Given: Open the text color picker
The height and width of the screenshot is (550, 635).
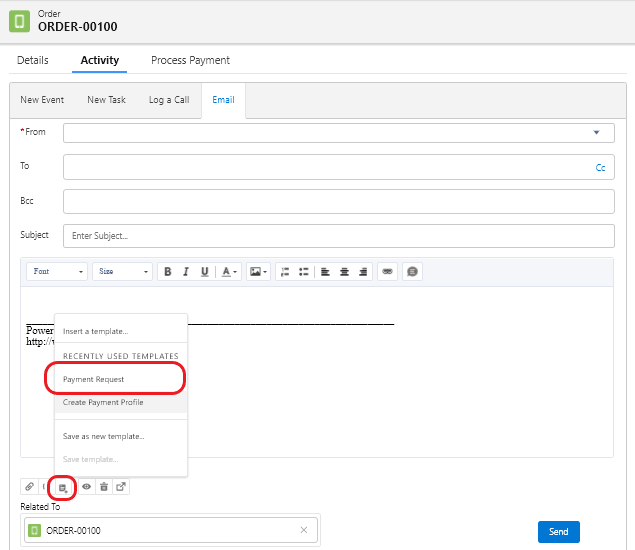Looking at the screenshot, I should 230,272.
